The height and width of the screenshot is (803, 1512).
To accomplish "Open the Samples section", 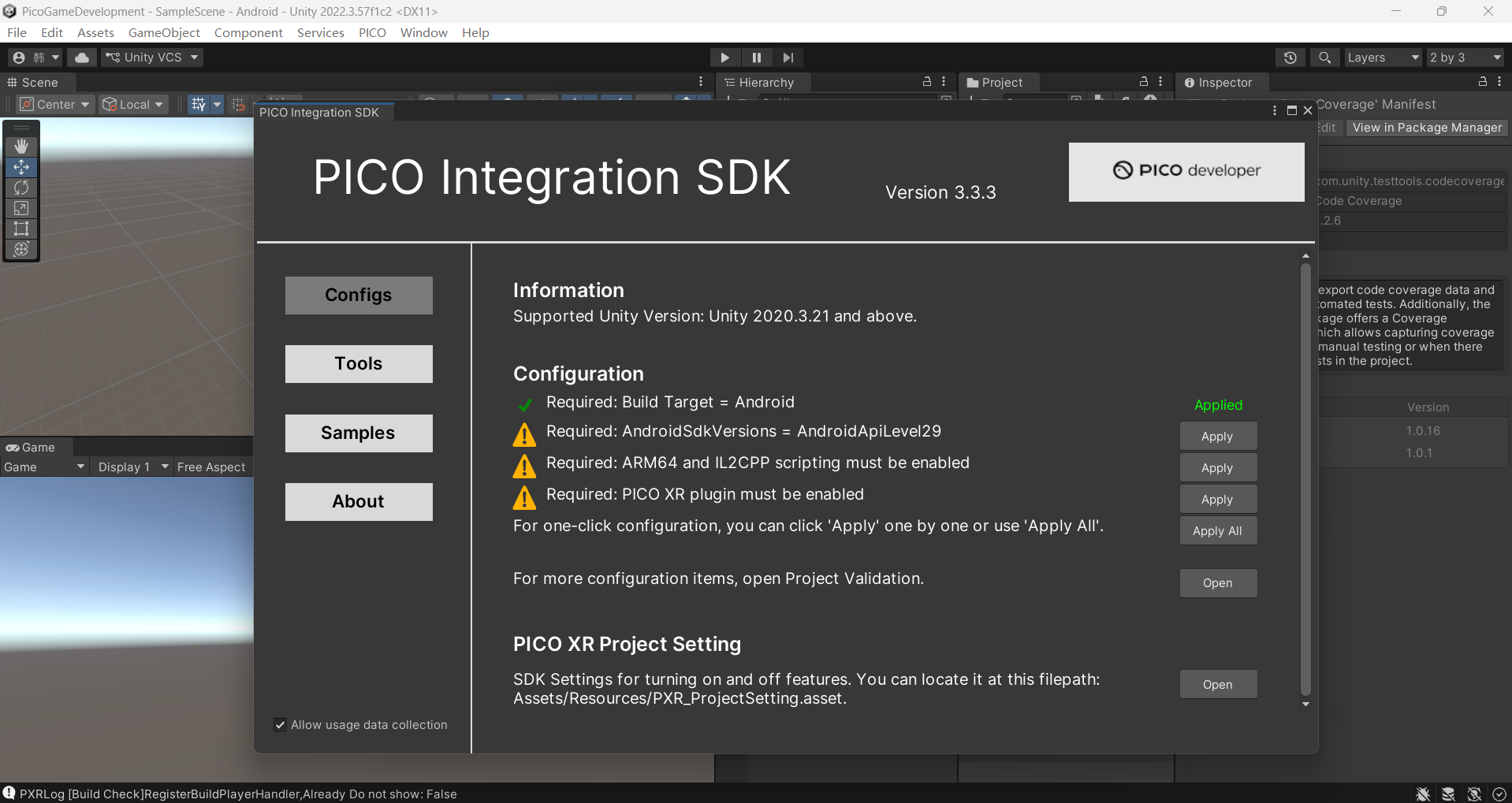I will click(x=359, y=433).
